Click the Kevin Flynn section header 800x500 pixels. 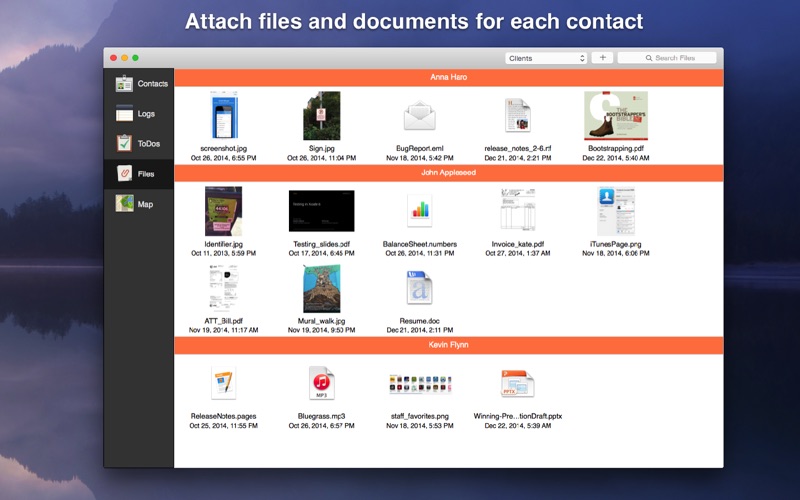tap(448, 345)
